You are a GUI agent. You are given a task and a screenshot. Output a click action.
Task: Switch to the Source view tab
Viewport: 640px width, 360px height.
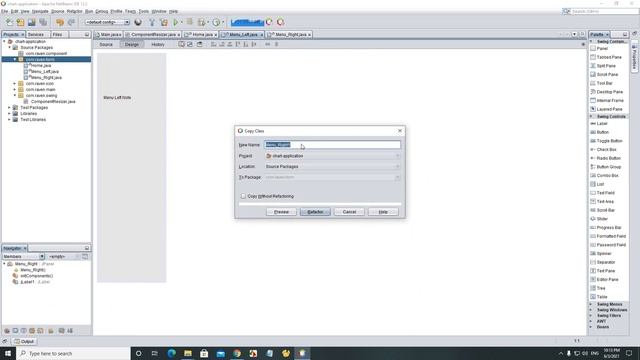[x=106, y=44]
